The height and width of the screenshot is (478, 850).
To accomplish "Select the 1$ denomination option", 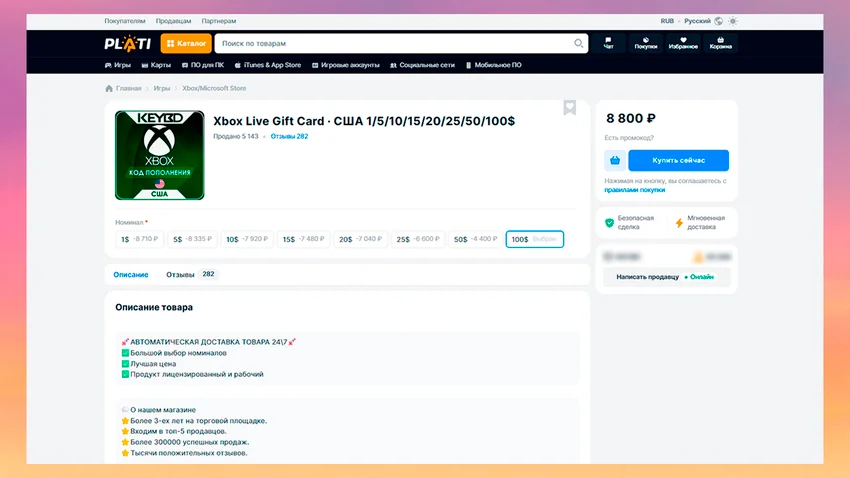I will click(139, 239).
